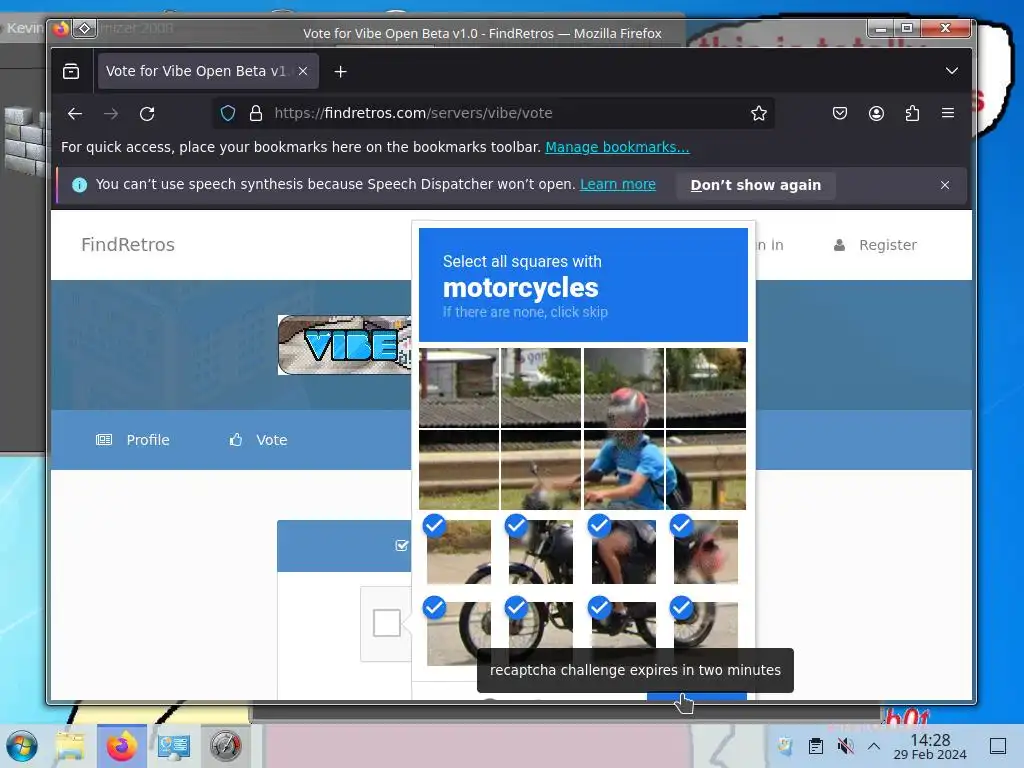1024x768 pixels.
Task: Deselect the checked tile with the red taillight
Action: pyautogui.click(x=706, y=552)
